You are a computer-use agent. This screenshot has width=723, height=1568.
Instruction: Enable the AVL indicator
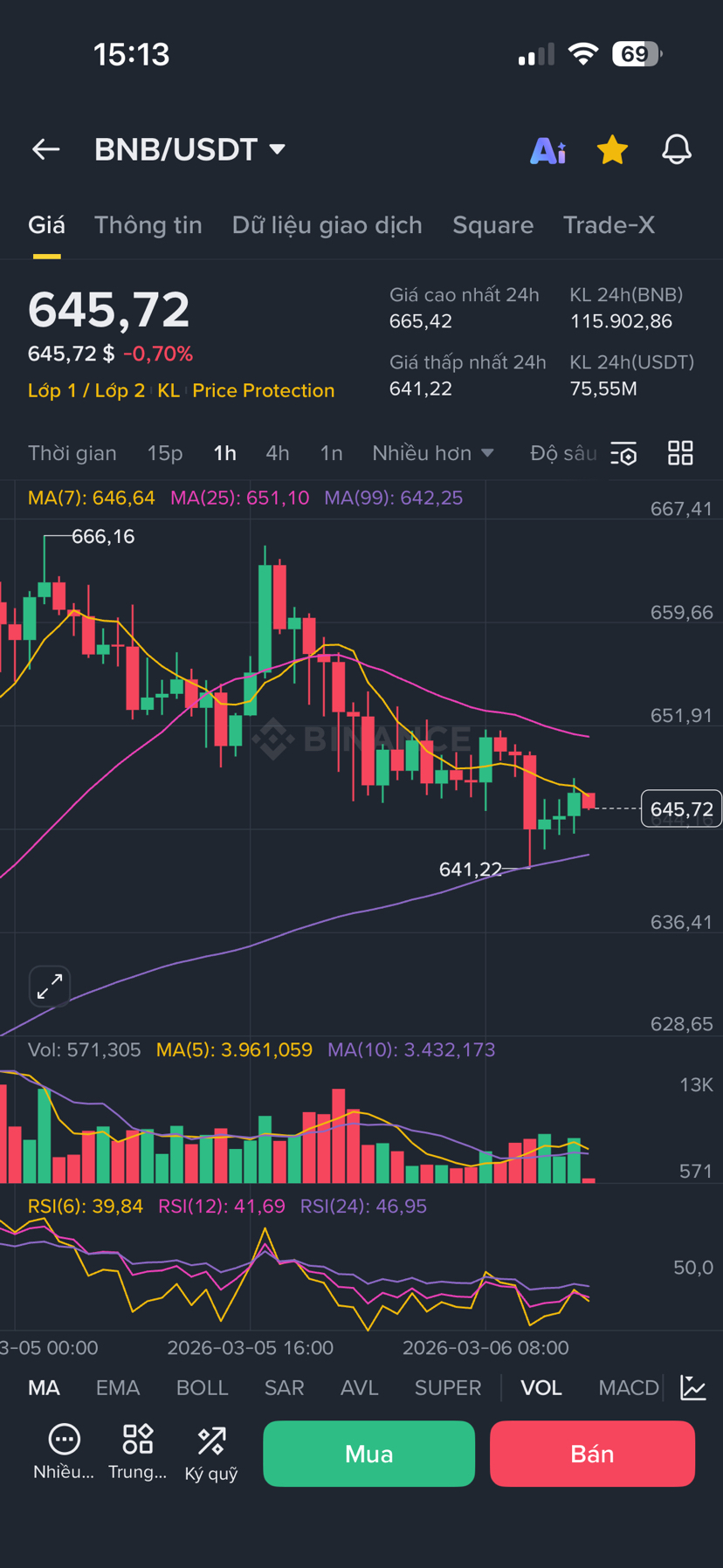tap(360, 1388)
